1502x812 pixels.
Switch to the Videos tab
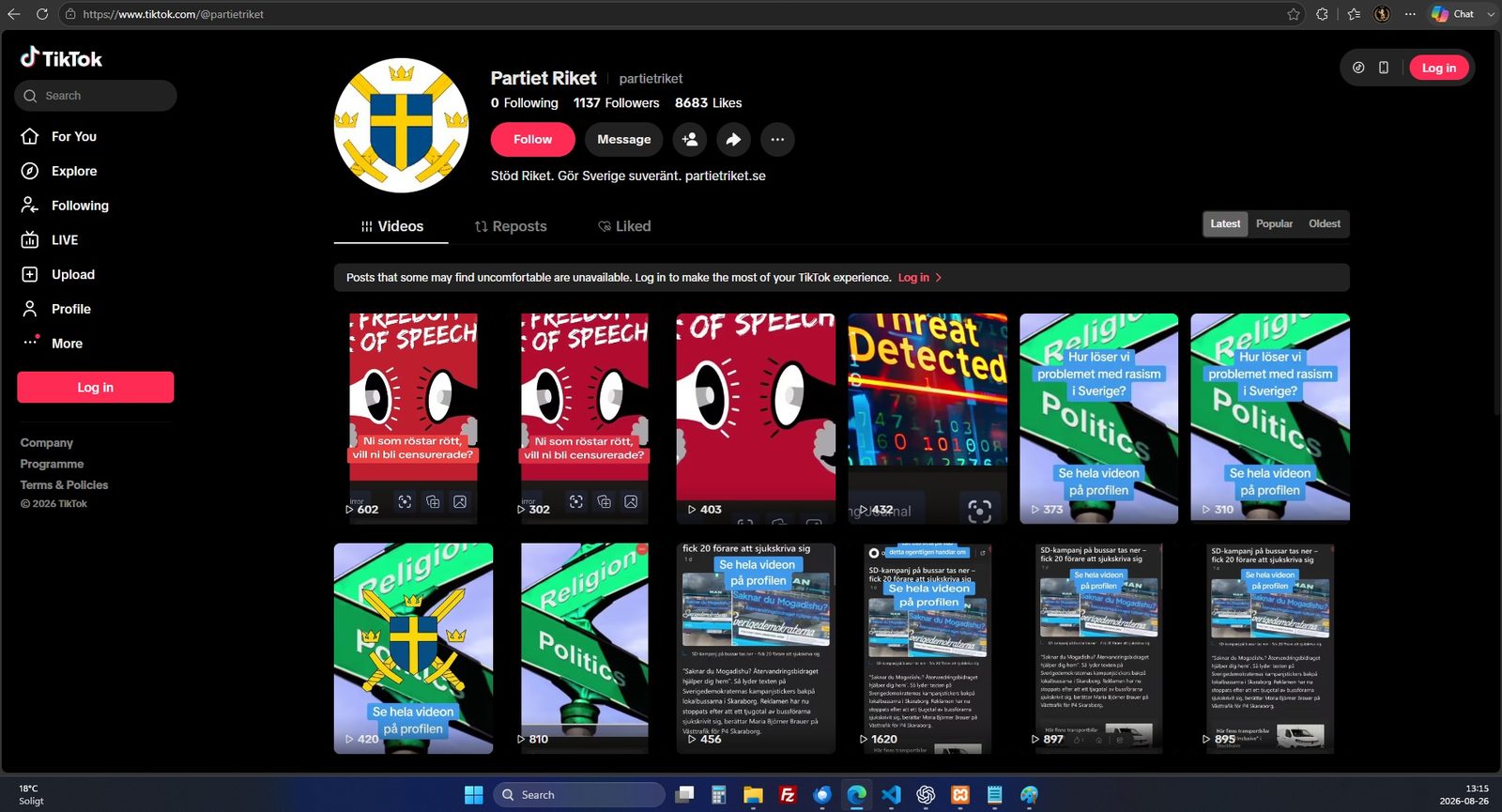coord(391,226)
